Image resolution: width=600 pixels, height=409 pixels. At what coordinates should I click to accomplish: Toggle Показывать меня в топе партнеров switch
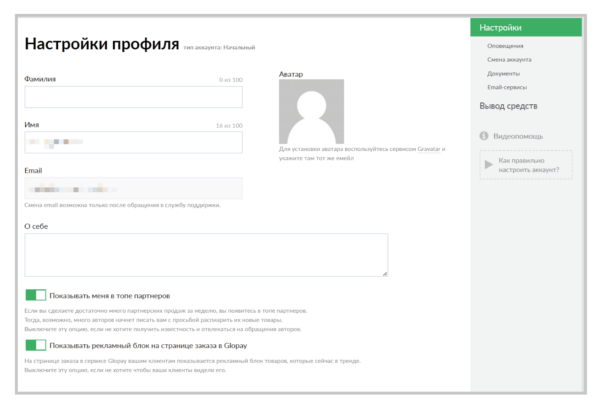pos(36,295)
